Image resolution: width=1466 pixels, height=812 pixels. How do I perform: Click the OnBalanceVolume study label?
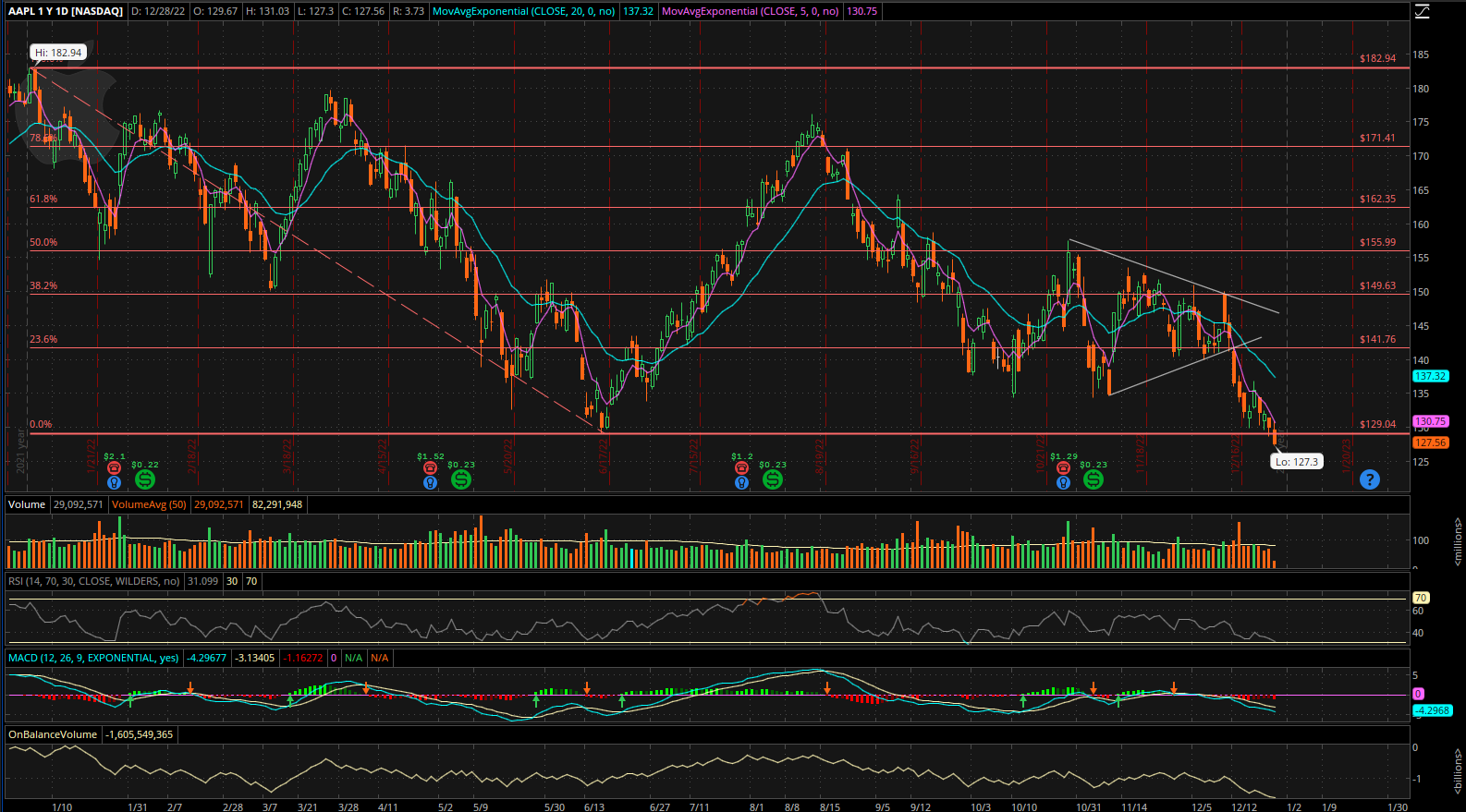(53, 734)
